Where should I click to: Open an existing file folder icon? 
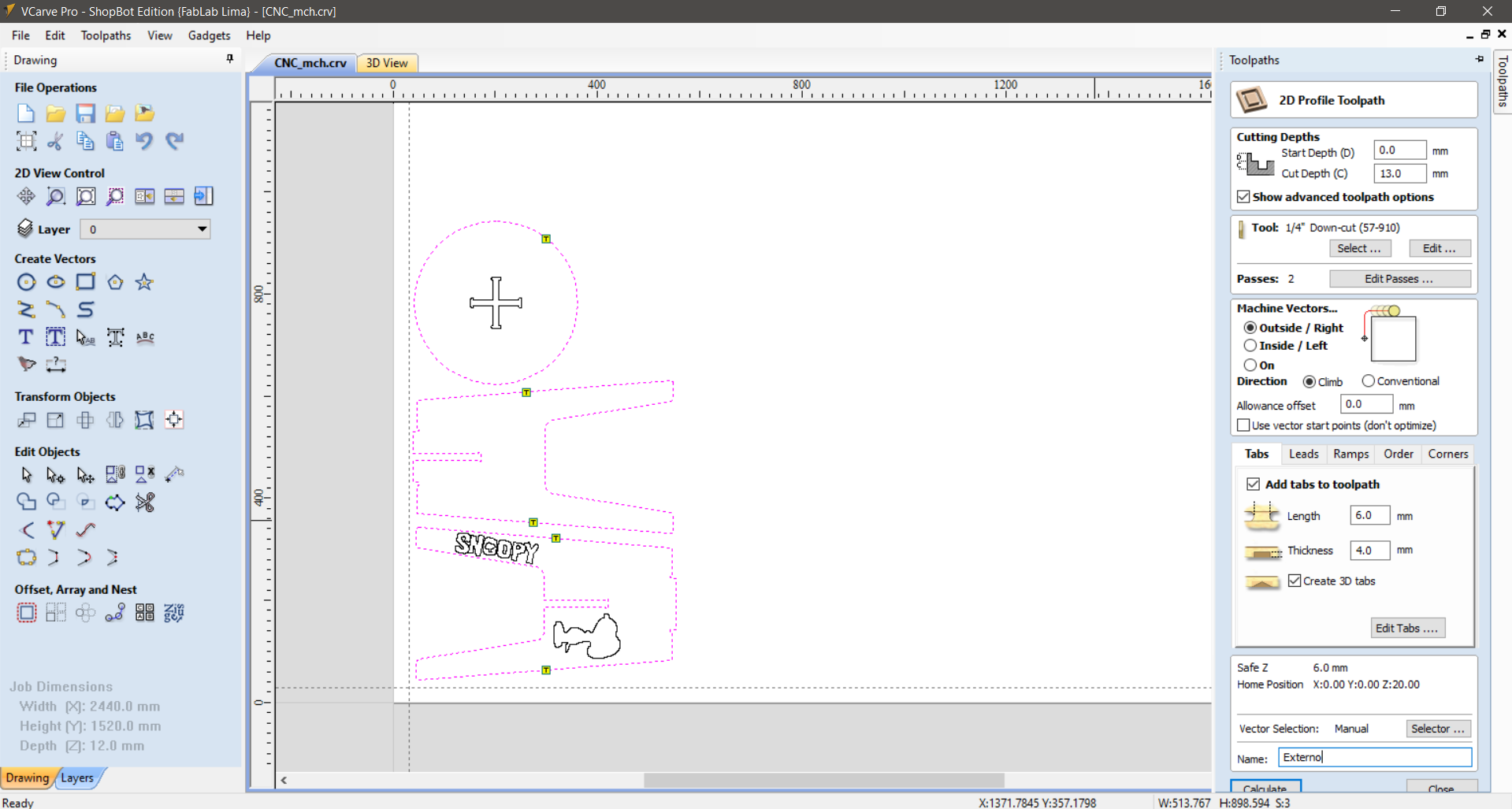point(55,113)
